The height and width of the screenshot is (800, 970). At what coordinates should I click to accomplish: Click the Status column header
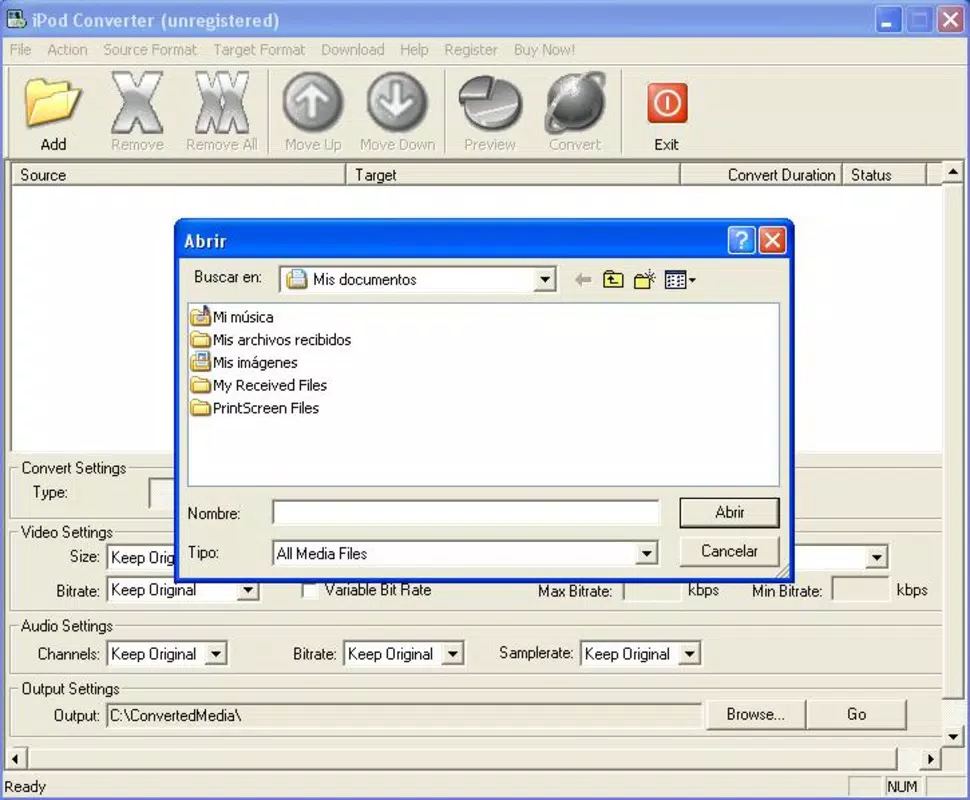click(884, 175)
